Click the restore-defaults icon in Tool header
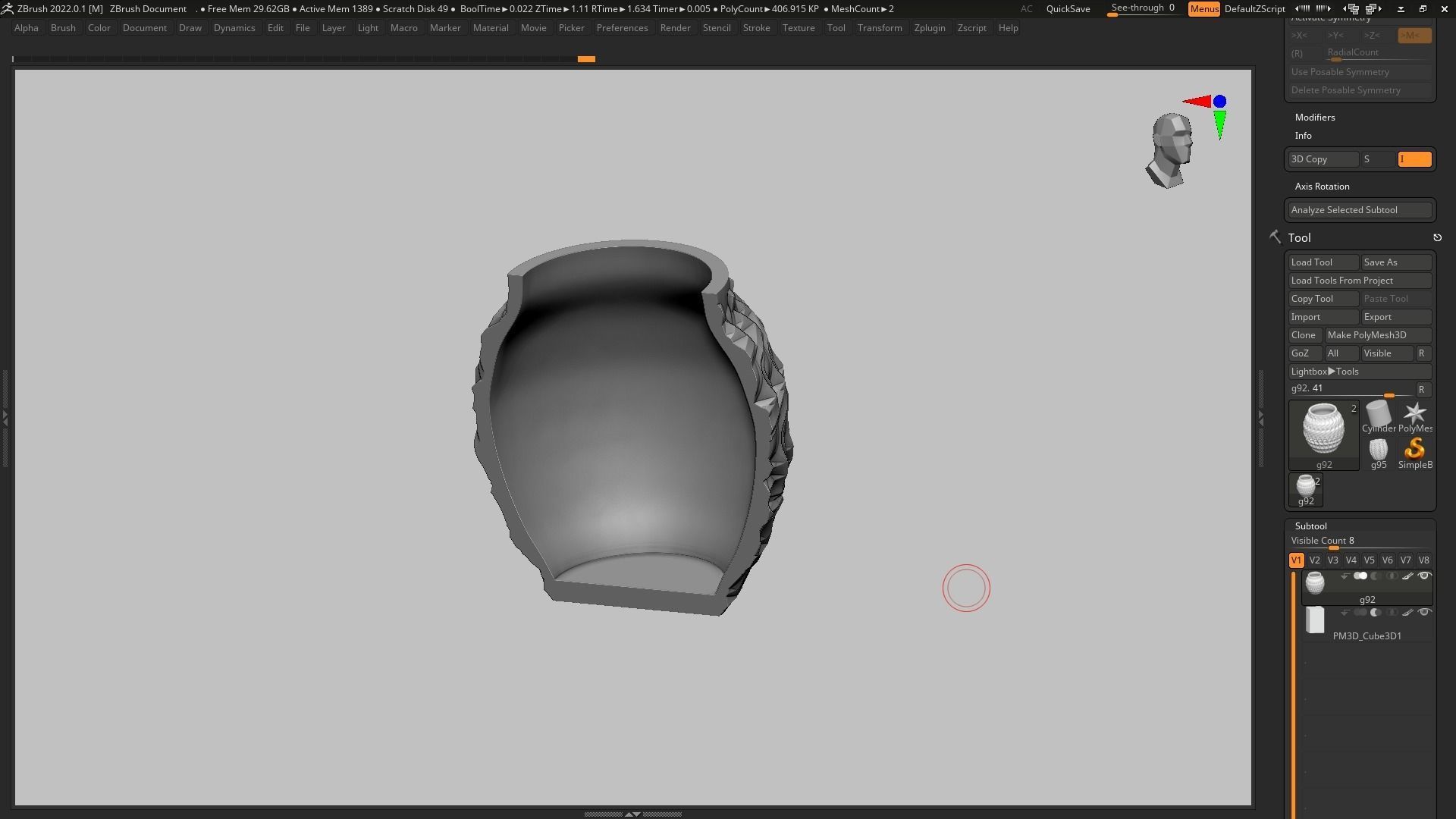Image resolution: width=1456 pixels, height=819 pixels. pos(1437,238)
